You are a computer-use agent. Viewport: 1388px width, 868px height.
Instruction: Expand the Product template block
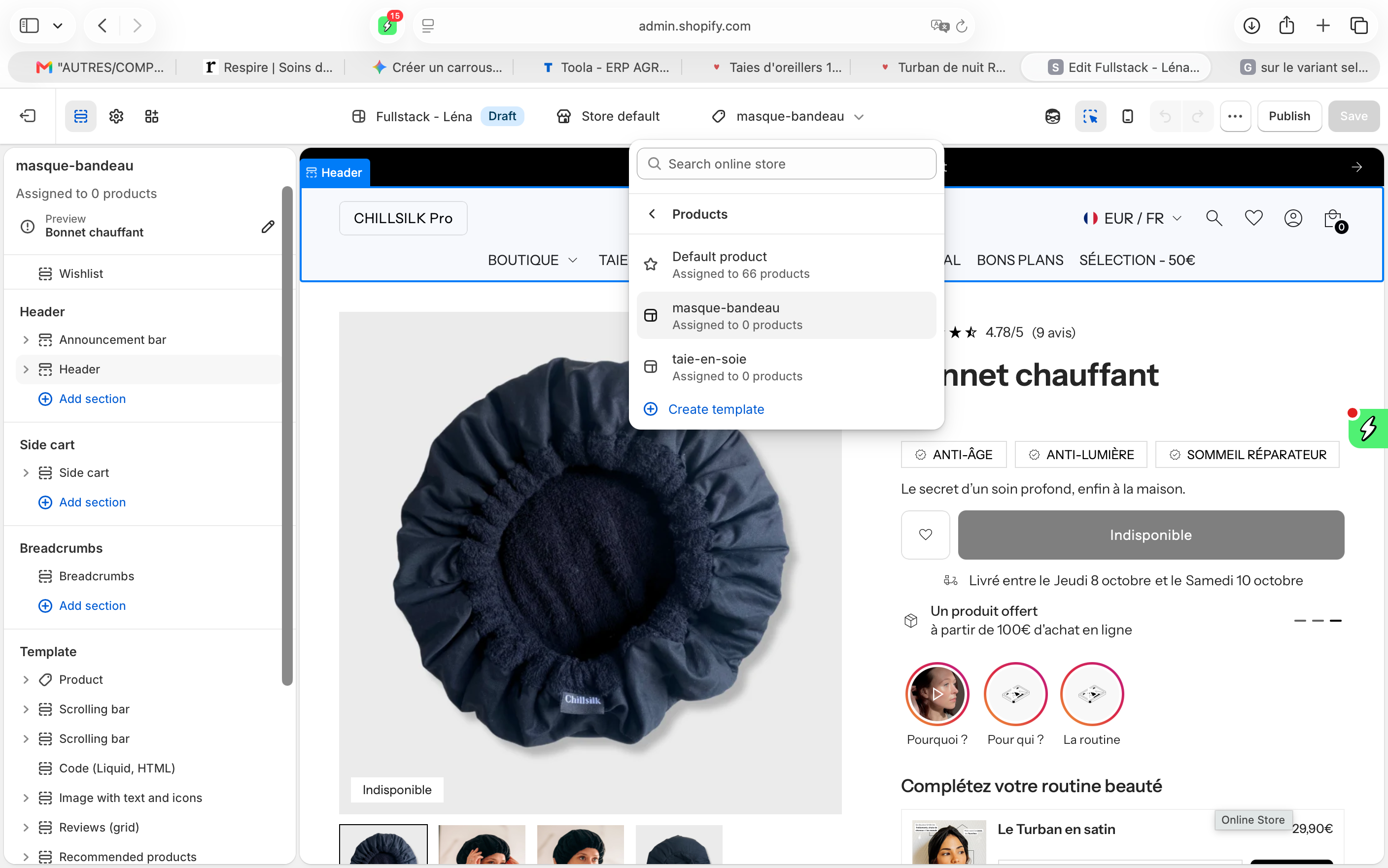pyautogui.click(x=25, y=679)
